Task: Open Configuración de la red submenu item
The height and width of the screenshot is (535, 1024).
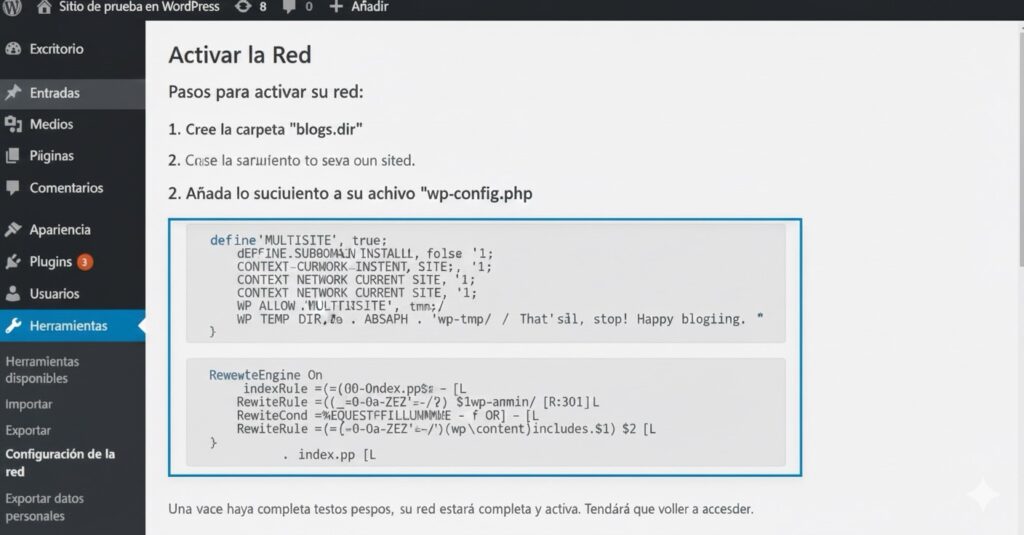Action: (x=60, y=462)
